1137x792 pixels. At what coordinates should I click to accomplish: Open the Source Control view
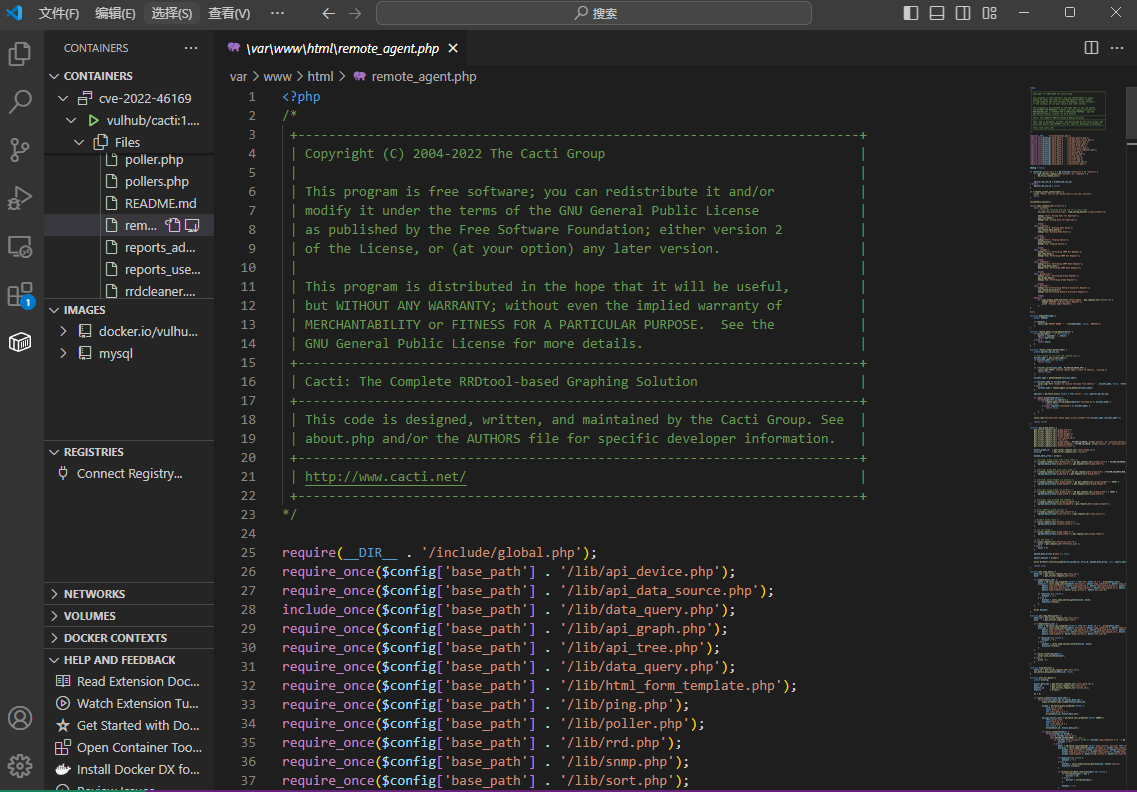click(20, 150)
